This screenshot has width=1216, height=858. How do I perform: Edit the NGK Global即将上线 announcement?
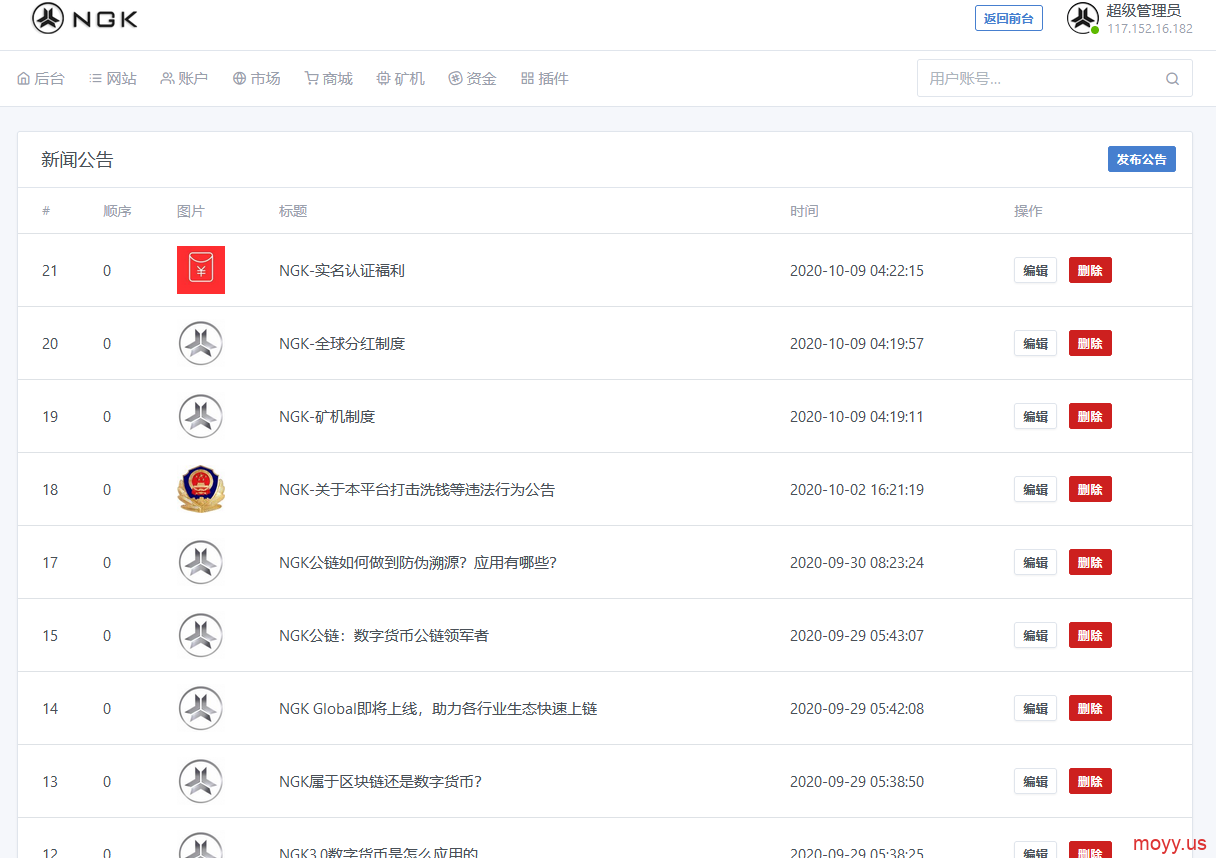pos(1035,708)
